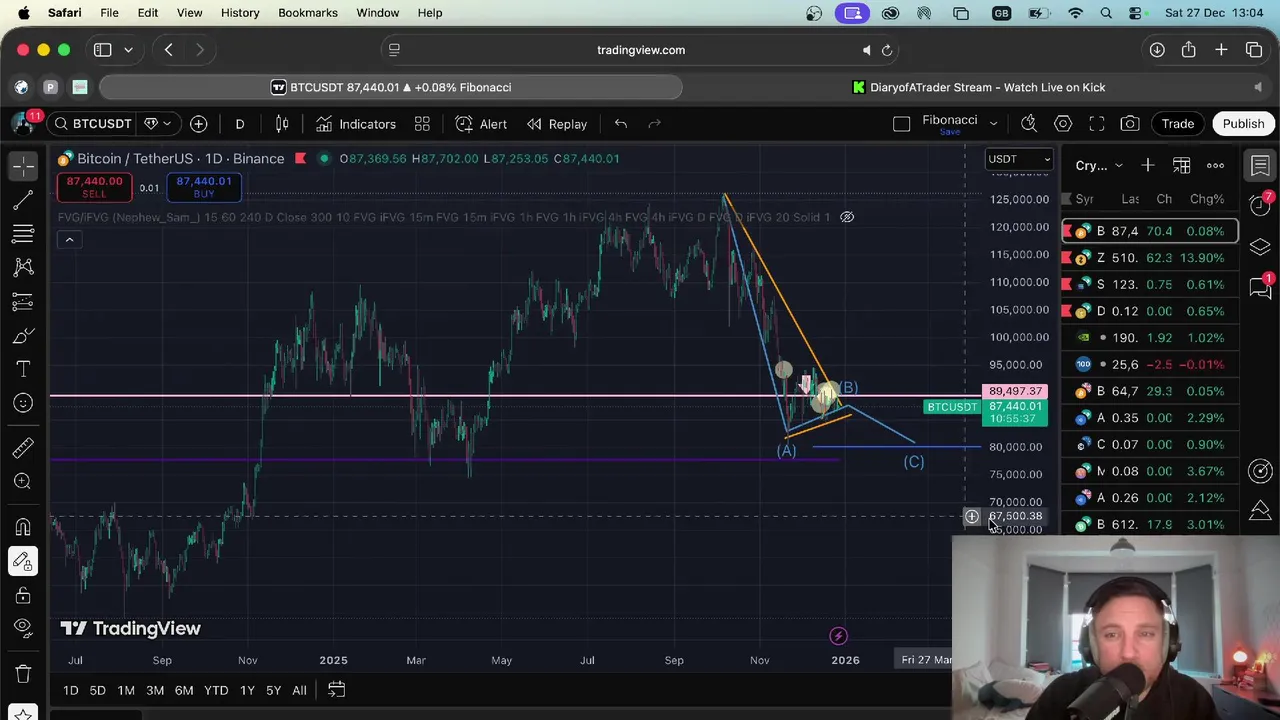
Task: Switch to the DiaryofATrader Stream tab
Action: [x=977, y=87]
